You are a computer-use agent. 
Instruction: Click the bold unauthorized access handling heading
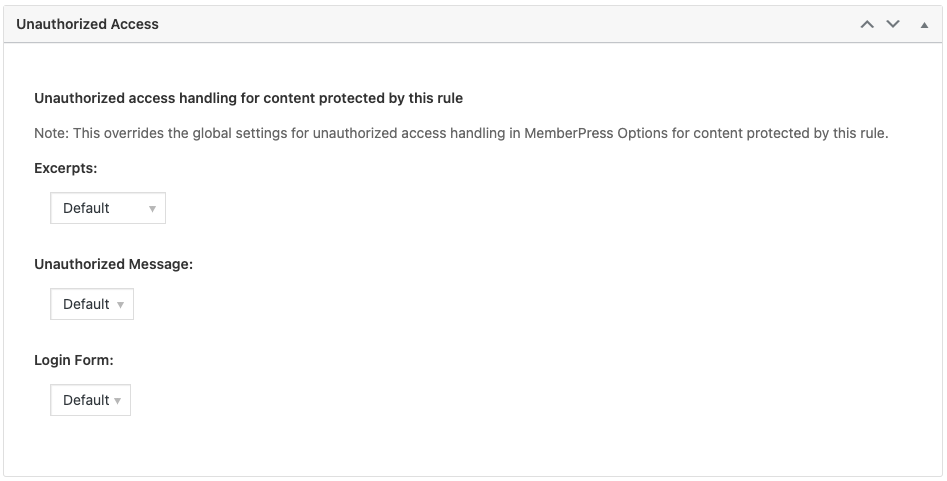(248, 98)
